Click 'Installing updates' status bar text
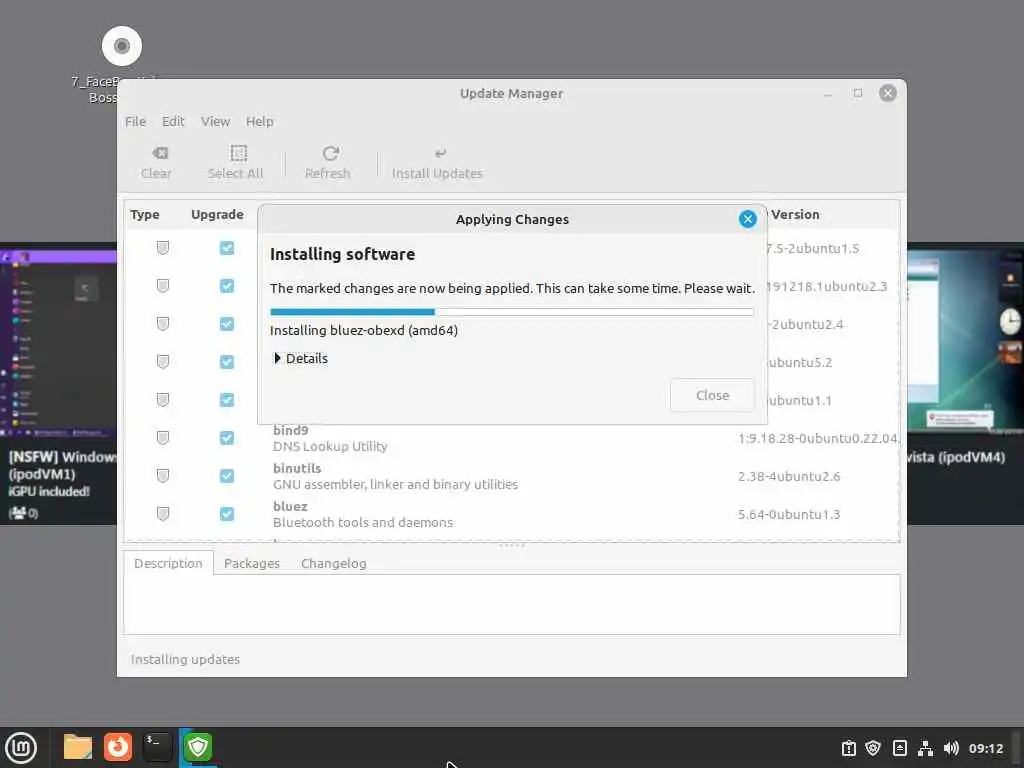The image size is (1024, 768). click(185, 660)
